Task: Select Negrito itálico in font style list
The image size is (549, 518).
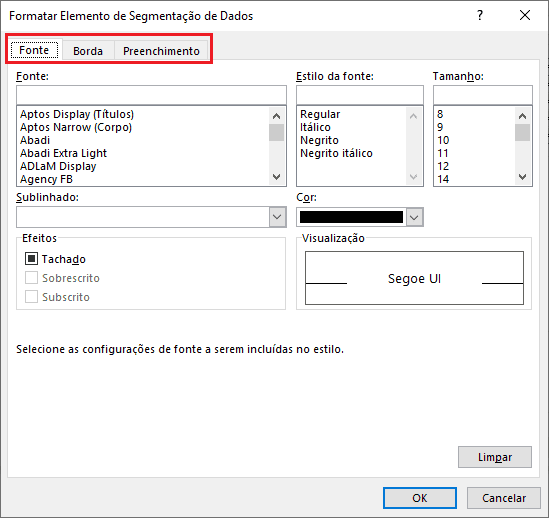Action: (336, 153)
